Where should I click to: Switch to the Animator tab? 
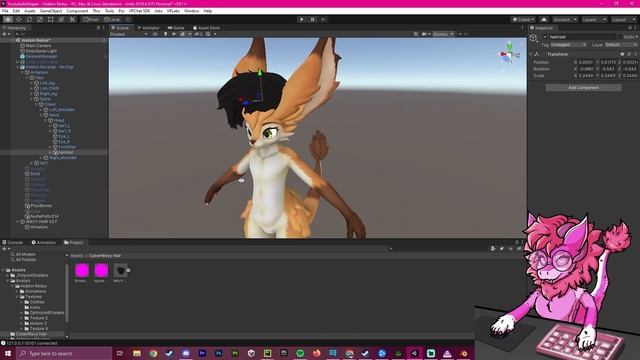149,28
